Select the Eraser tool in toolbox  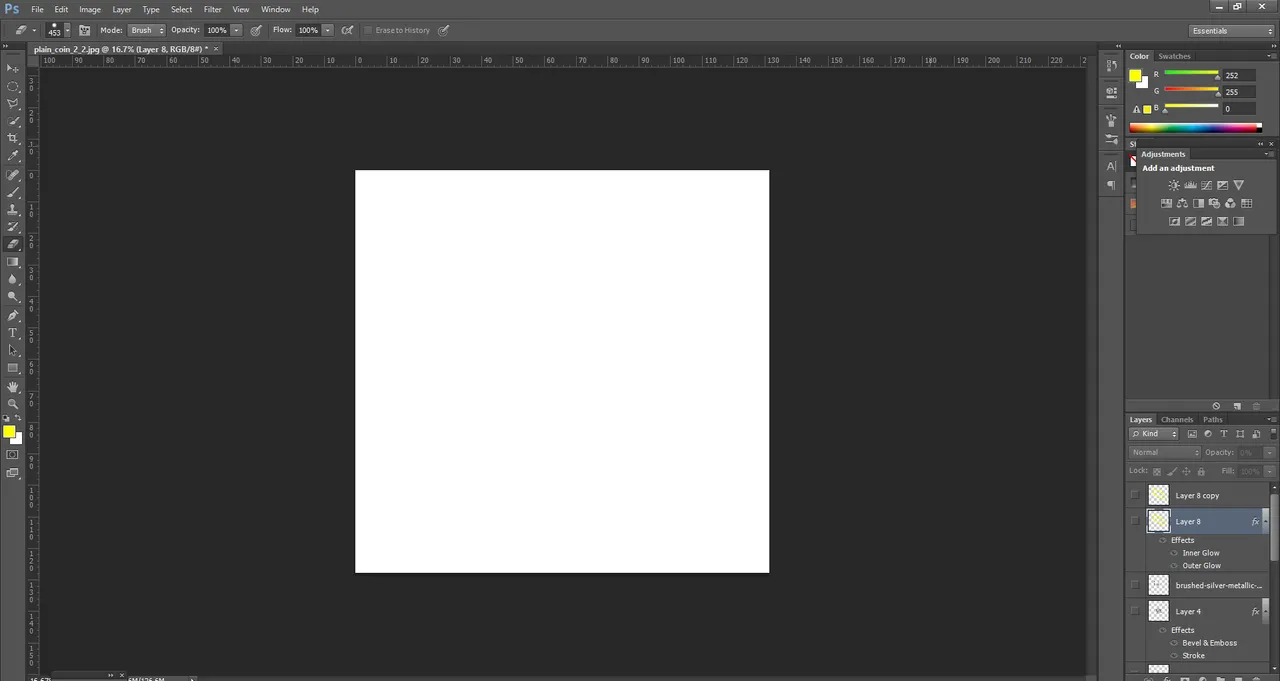pyautogui.click(x=13, y=245)
